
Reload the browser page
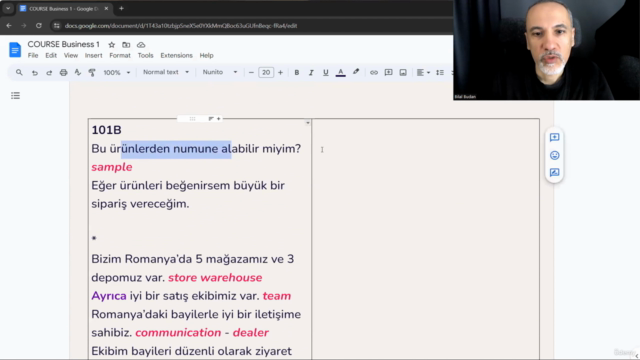click(x=39, y=26)
